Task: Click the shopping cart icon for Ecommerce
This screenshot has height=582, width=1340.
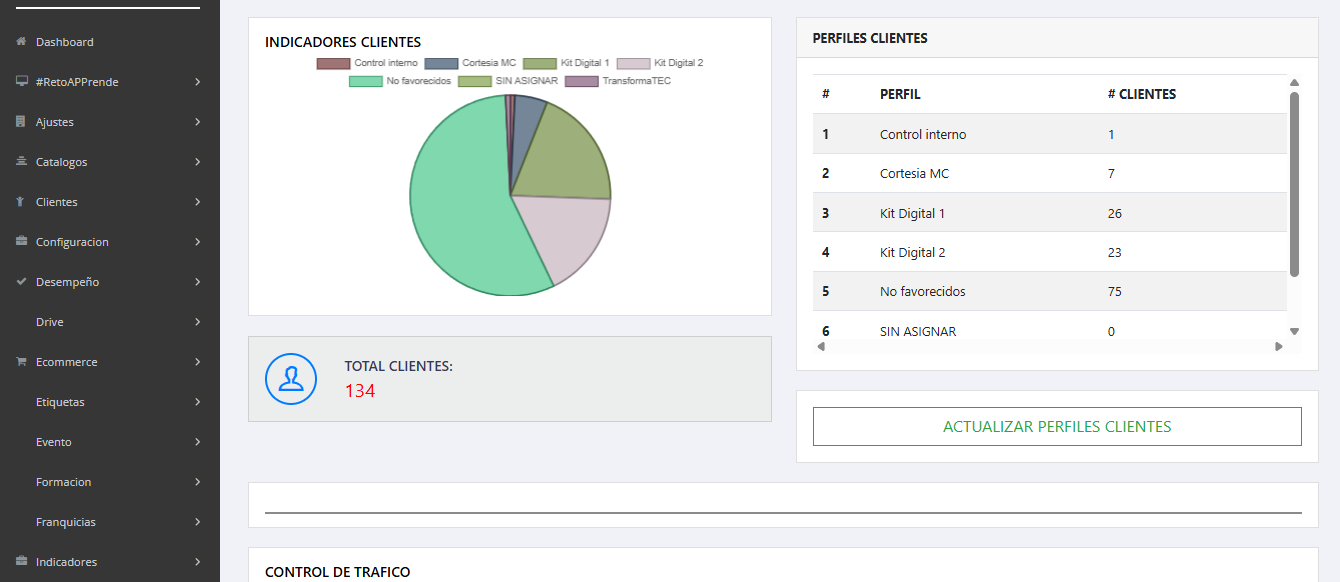Action: pyautogui.click(x=21, y=362)
